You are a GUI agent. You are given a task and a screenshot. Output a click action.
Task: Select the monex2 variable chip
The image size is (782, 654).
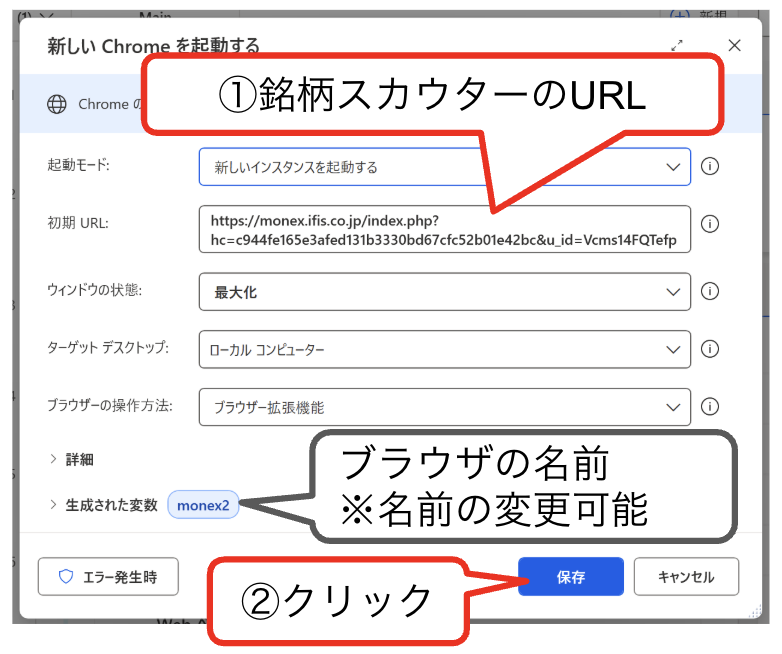pos(203,505)
